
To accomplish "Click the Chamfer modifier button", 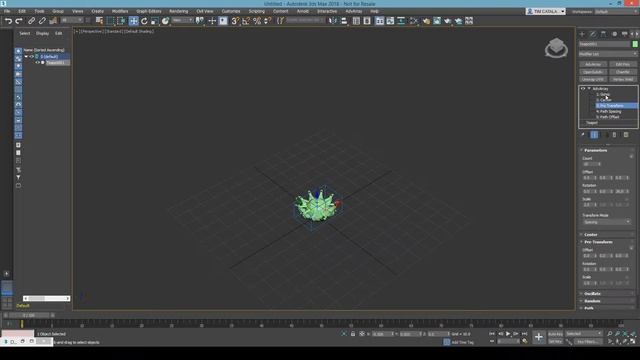I will [x=622, y=72].
